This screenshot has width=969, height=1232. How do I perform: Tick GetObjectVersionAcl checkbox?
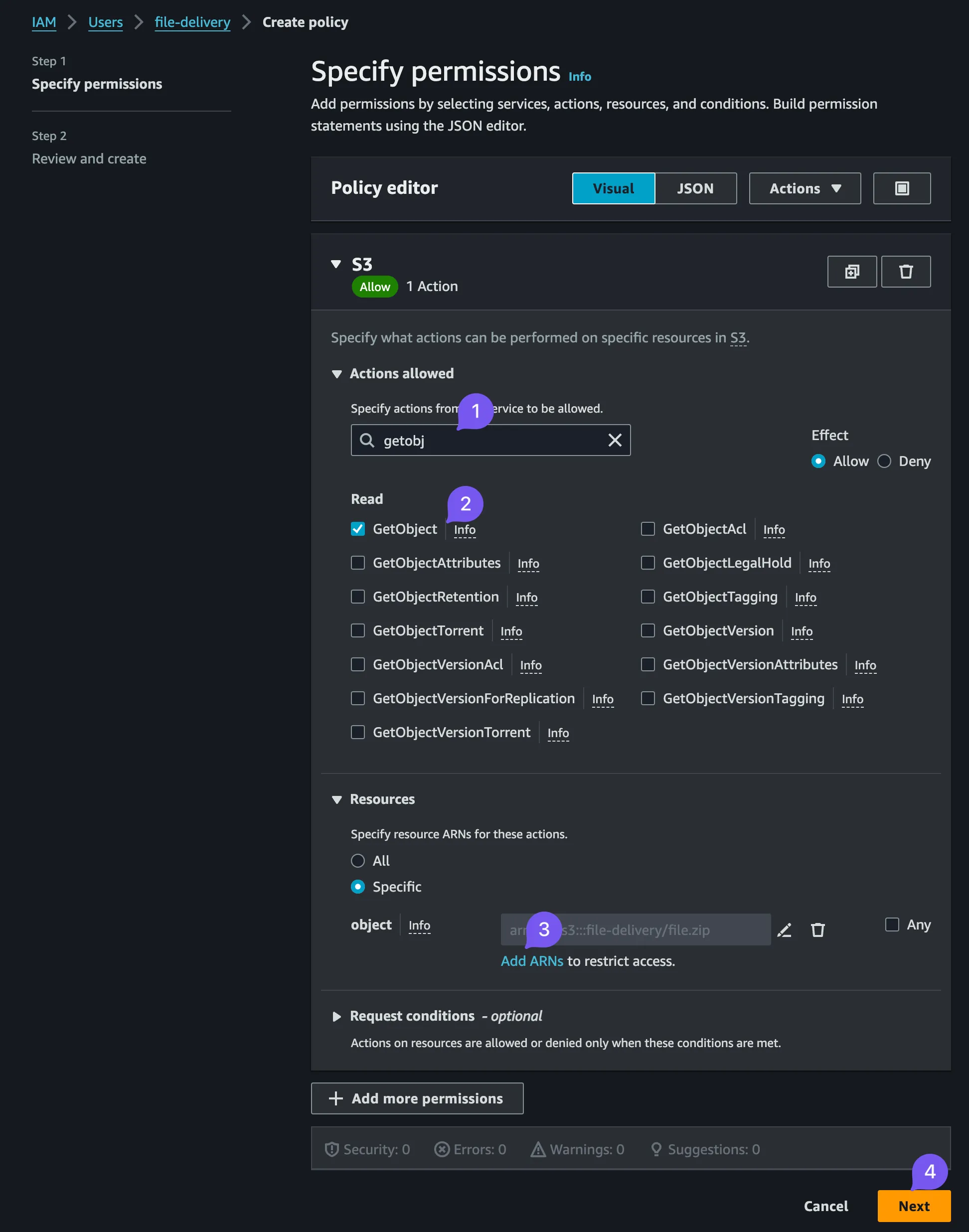coord(357,664)
